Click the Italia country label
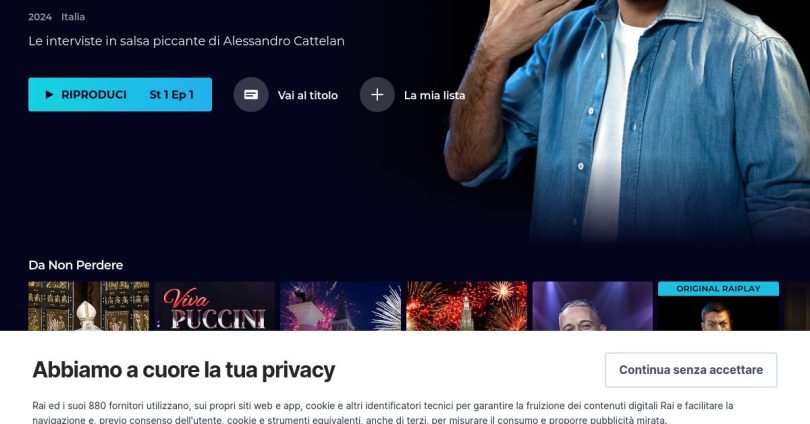Screen dimensions: 810x424 [73, 17]
